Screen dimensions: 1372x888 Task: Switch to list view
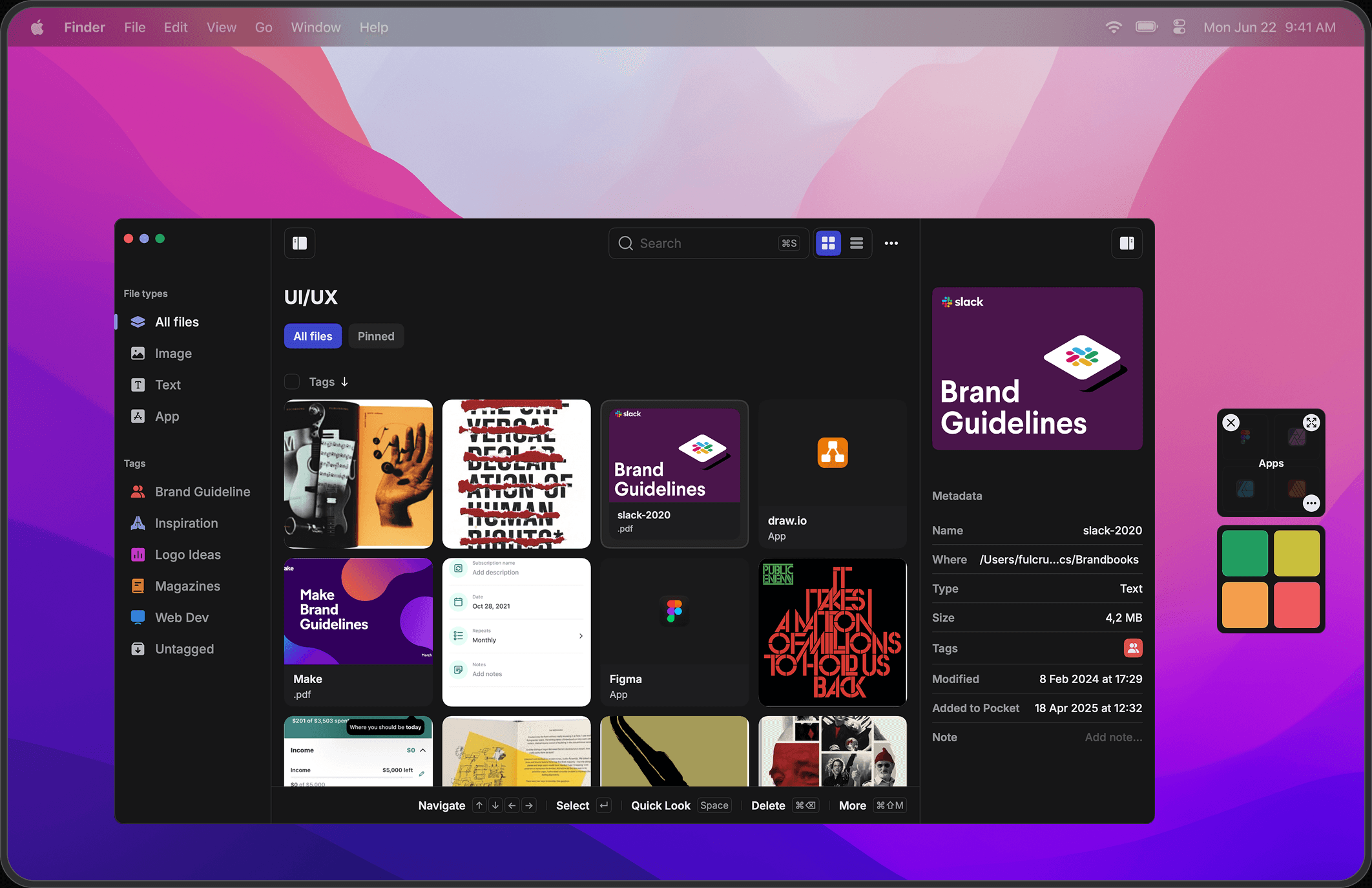857,243
